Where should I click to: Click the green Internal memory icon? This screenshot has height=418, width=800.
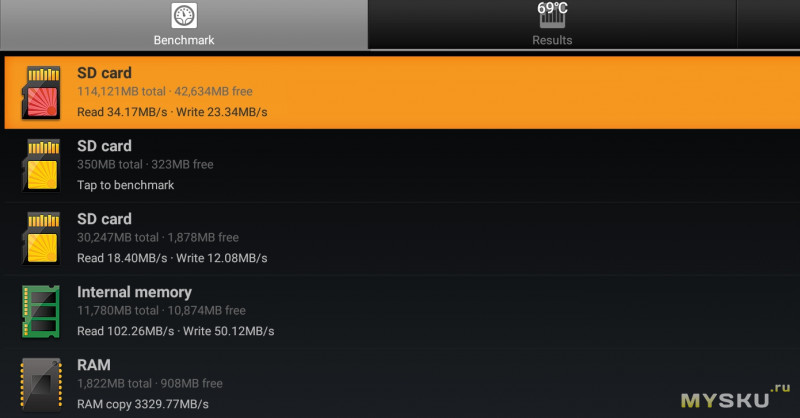pyautogui.click(x=41, y=311)
